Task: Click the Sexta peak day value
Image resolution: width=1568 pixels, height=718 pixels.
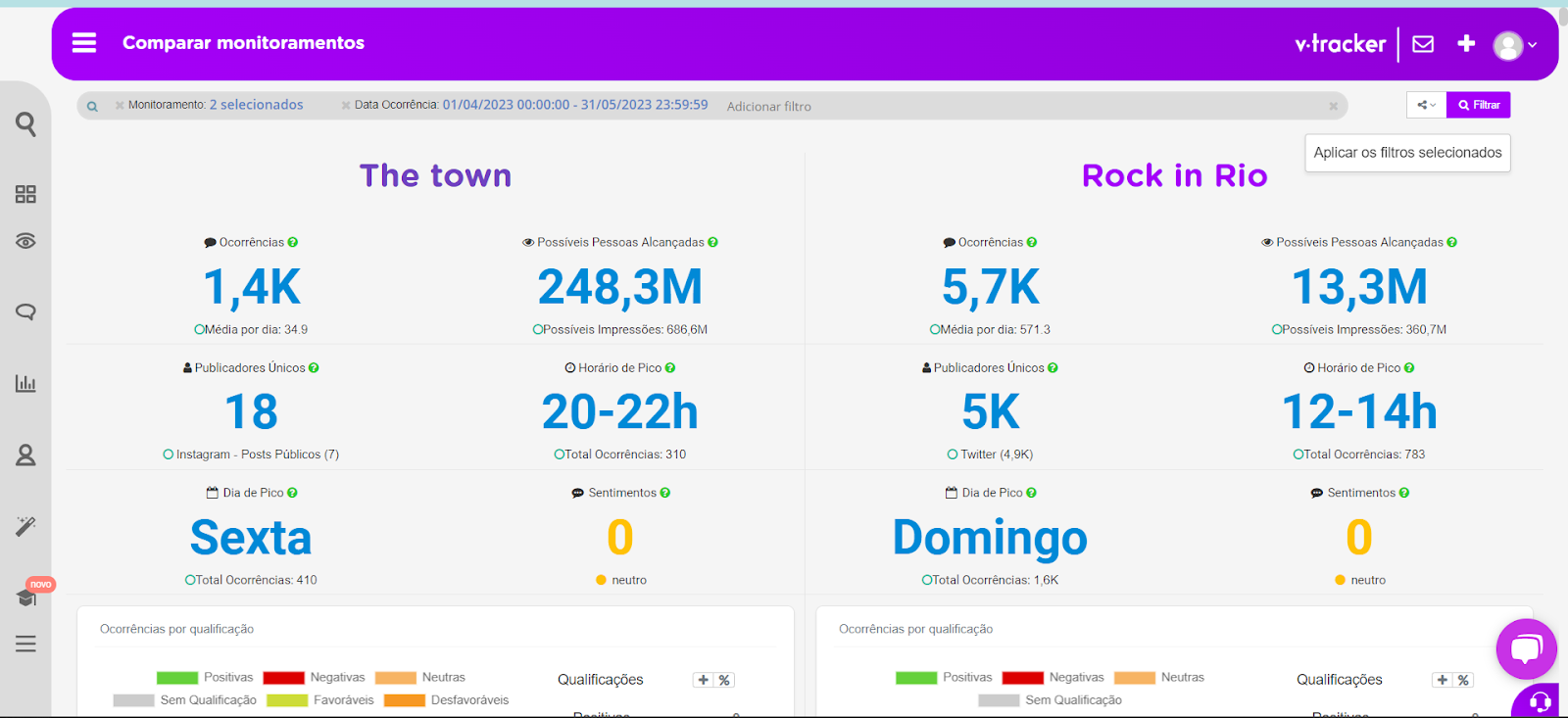Action: (x=251, y=537)
